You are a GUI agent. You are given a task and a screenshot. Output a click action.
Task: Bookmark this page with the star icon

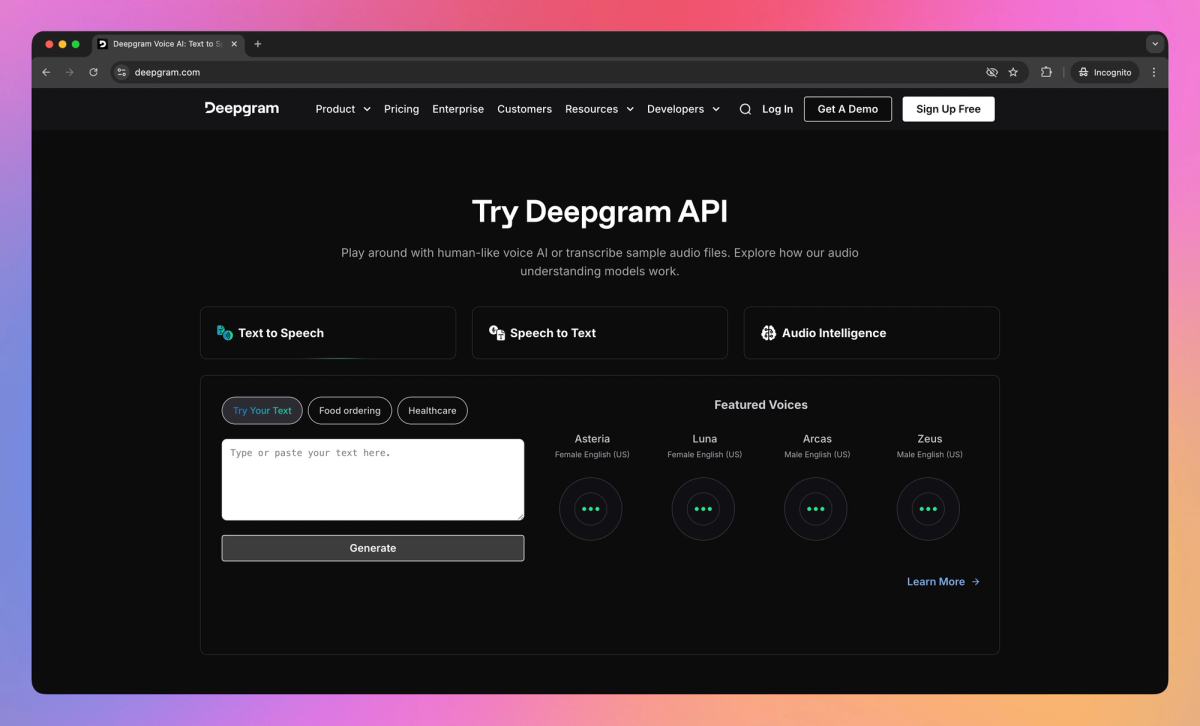[x=1013, y=72]
